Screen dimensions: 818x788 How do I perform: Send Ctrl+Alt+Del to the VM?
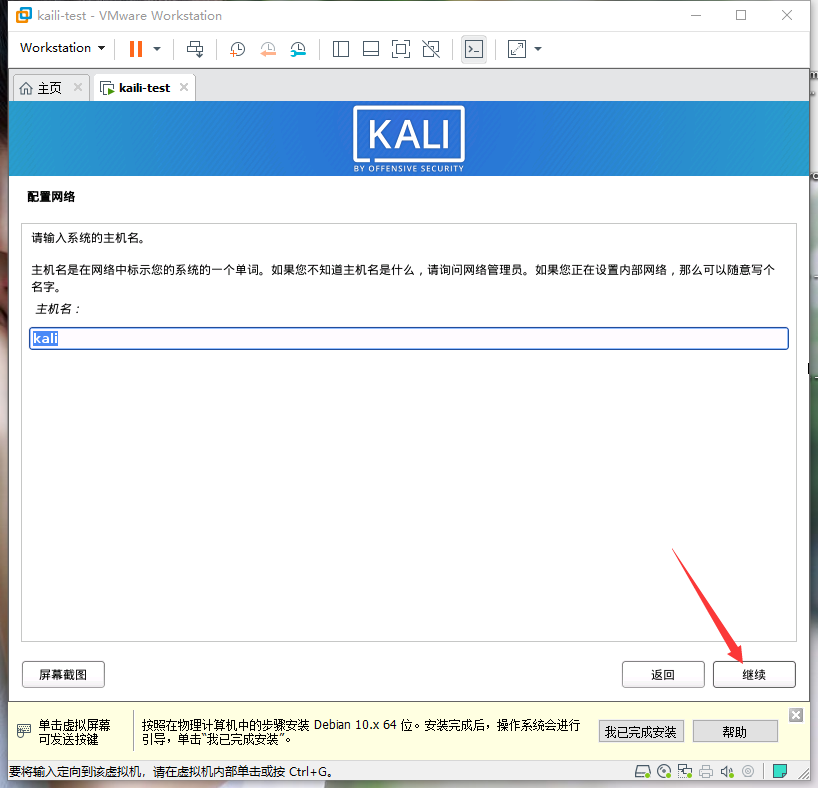pyautogui.click(x=195, y=49)
